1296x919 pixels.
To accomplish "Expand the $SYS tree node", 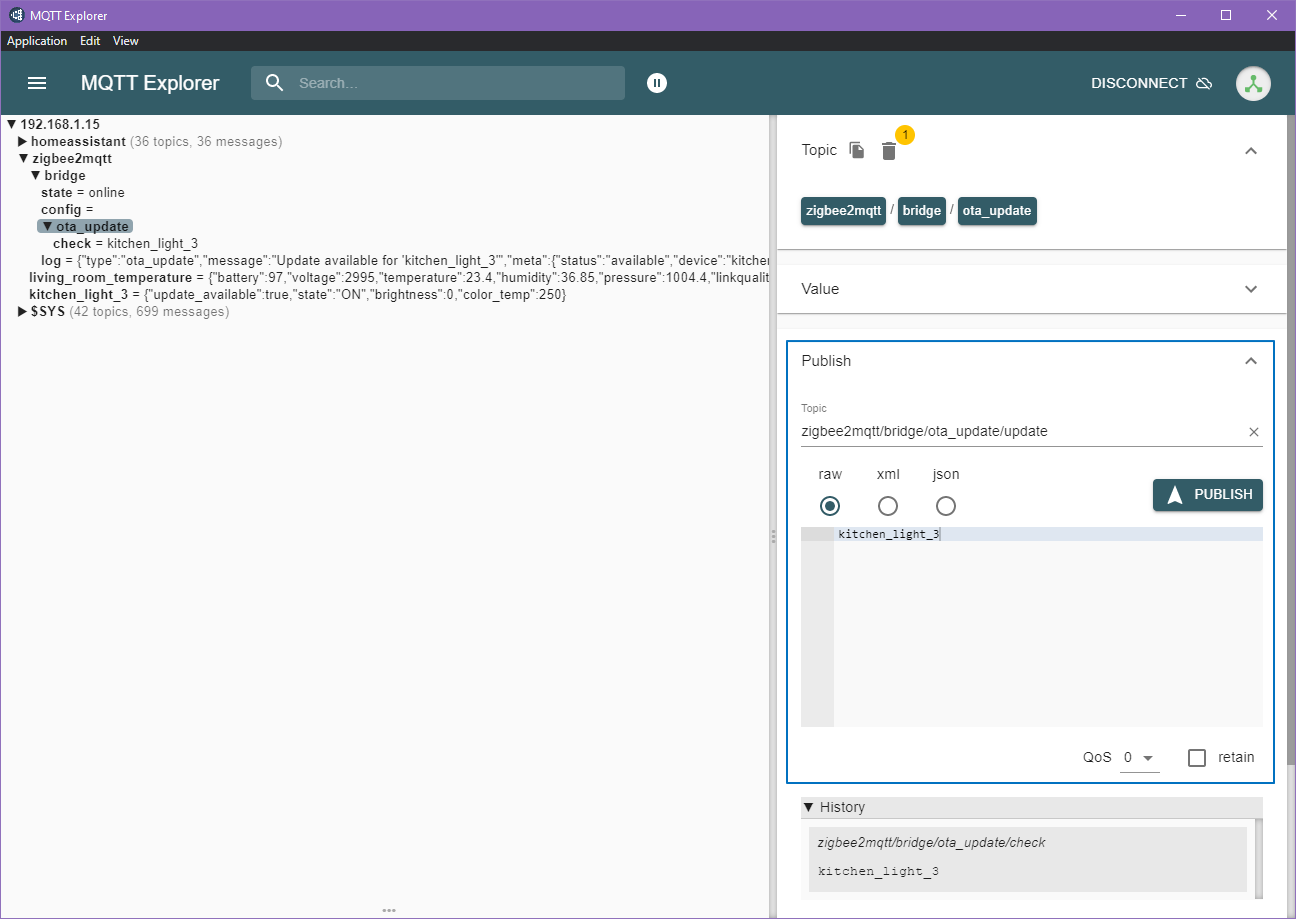I will tap(23, 312).
